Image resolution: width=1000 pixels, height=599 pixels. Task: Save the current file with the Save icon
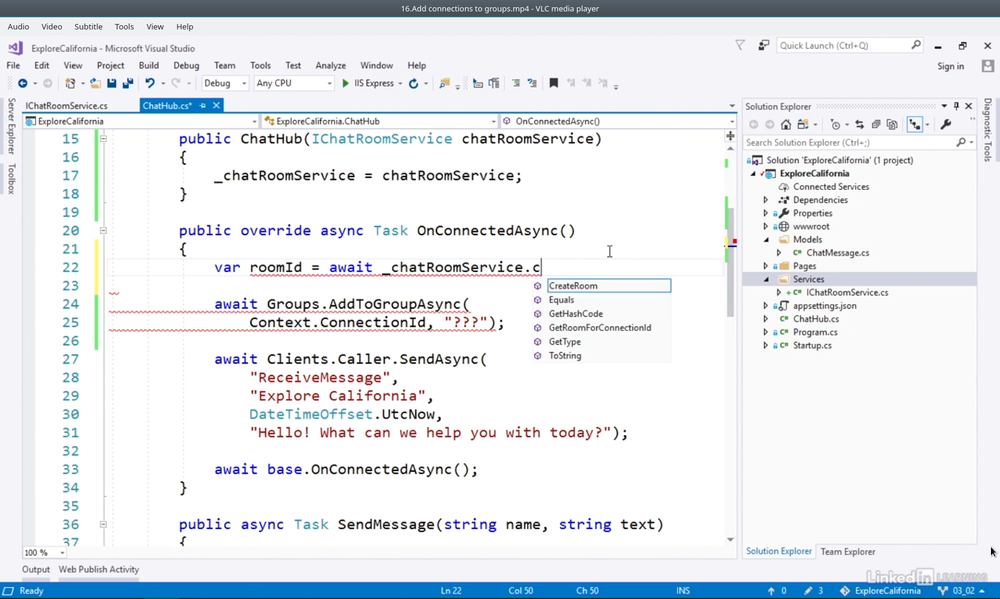tap(112, 84)
